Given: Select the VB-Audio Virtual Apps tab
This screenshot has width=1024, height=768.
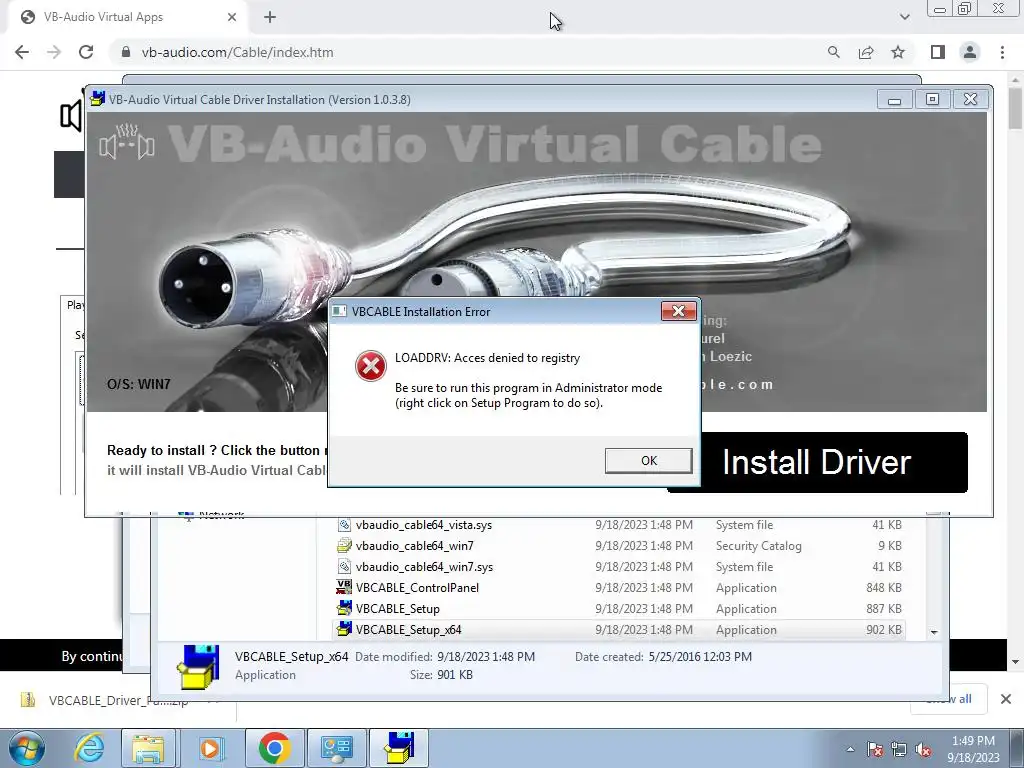Looking at the screenshot, I should point(128,17).
